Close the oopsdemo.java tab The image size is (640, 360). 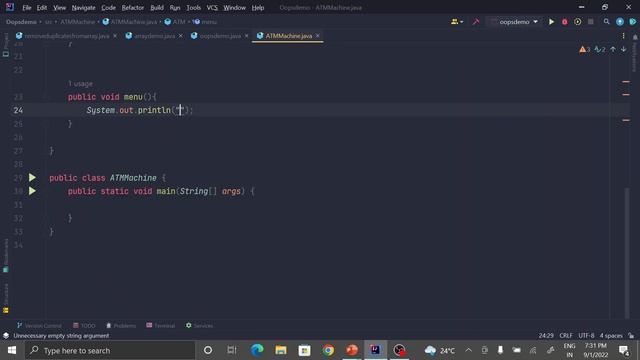[x=246, y=36]
